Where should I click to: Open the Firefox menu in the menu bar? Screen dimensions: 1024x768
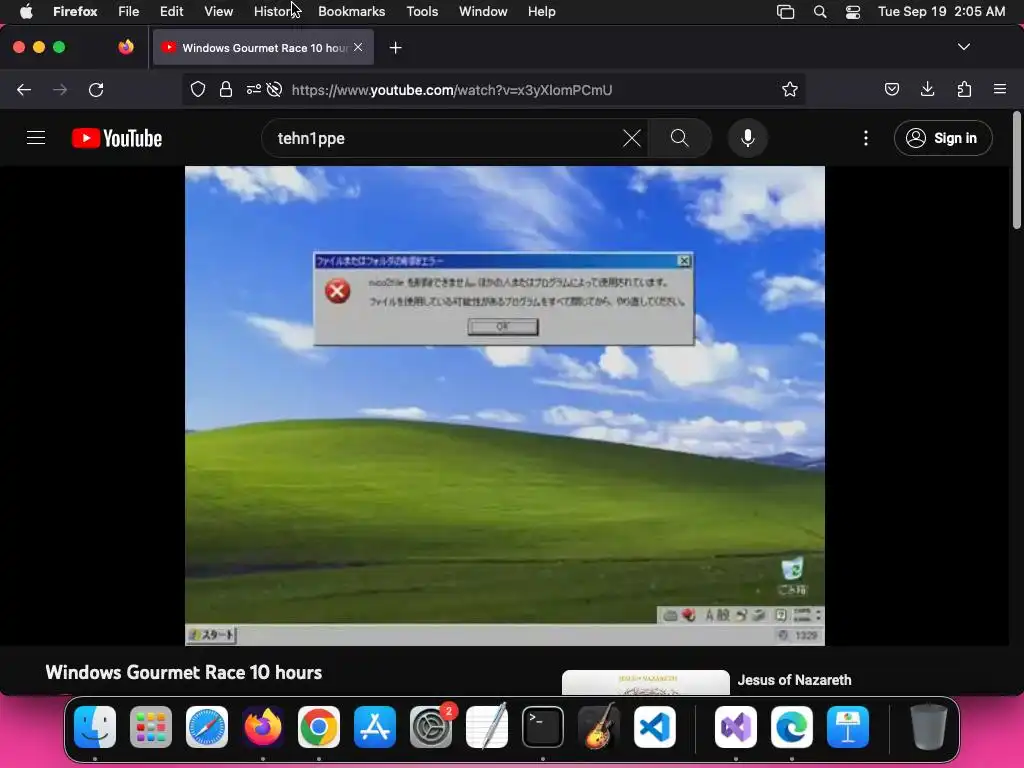click(x=75, y=11)
